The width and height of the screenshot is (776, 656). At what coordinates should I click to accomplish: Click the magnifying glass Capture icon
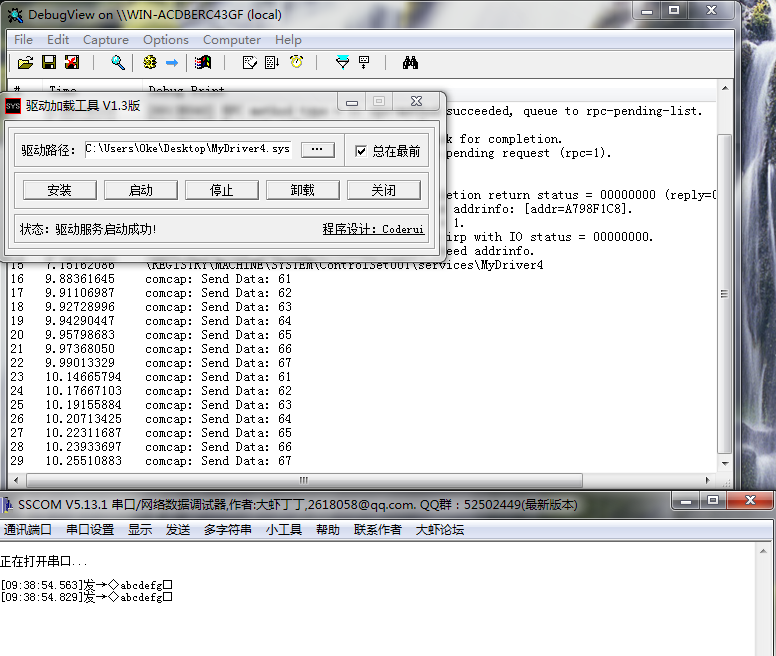tap(117, 62)
